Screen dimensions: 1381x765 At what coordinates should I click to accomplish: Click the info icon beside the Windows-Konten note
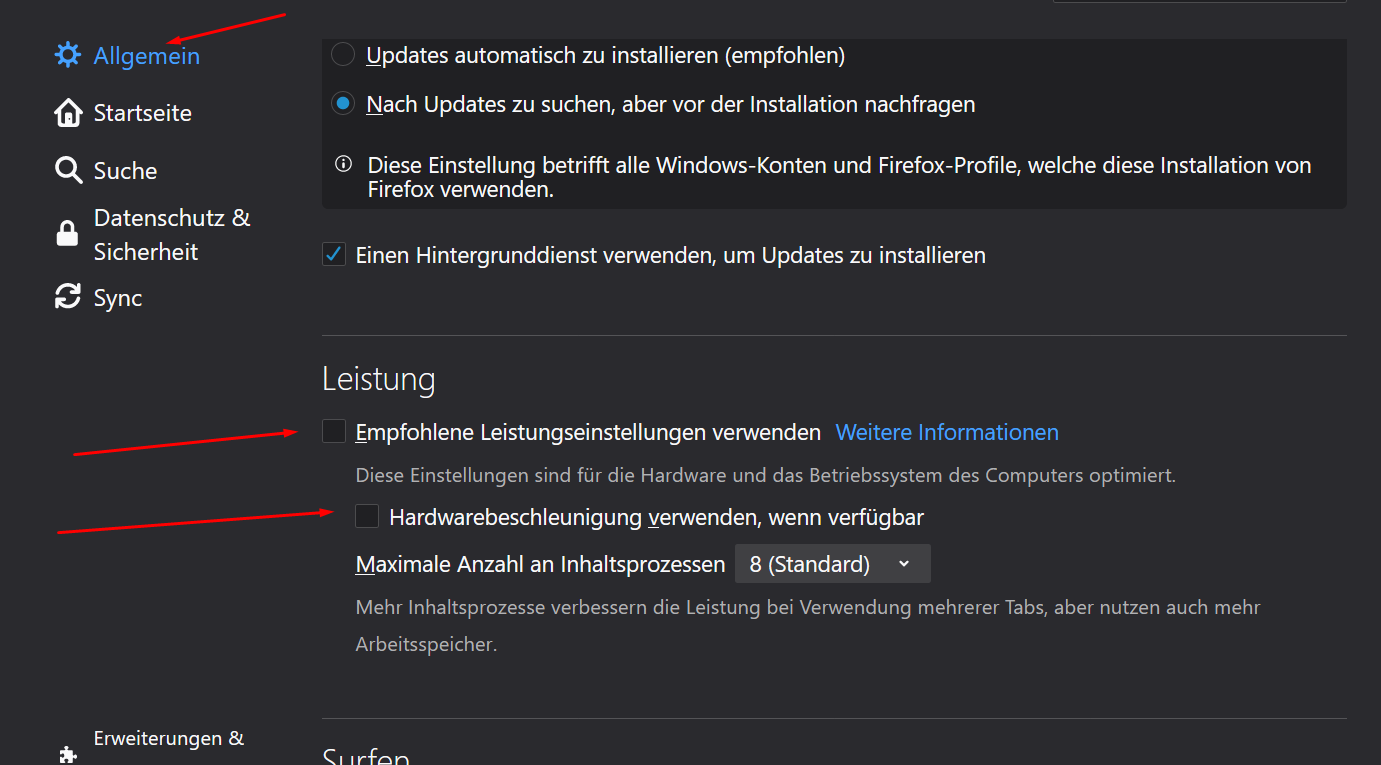(343, 164)
